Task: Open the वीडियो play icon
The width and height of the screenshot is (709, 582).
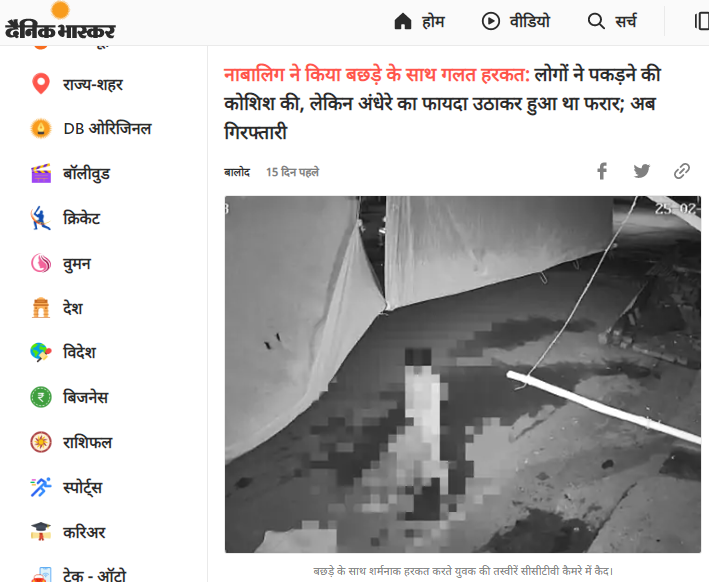Action: (491, 21)
